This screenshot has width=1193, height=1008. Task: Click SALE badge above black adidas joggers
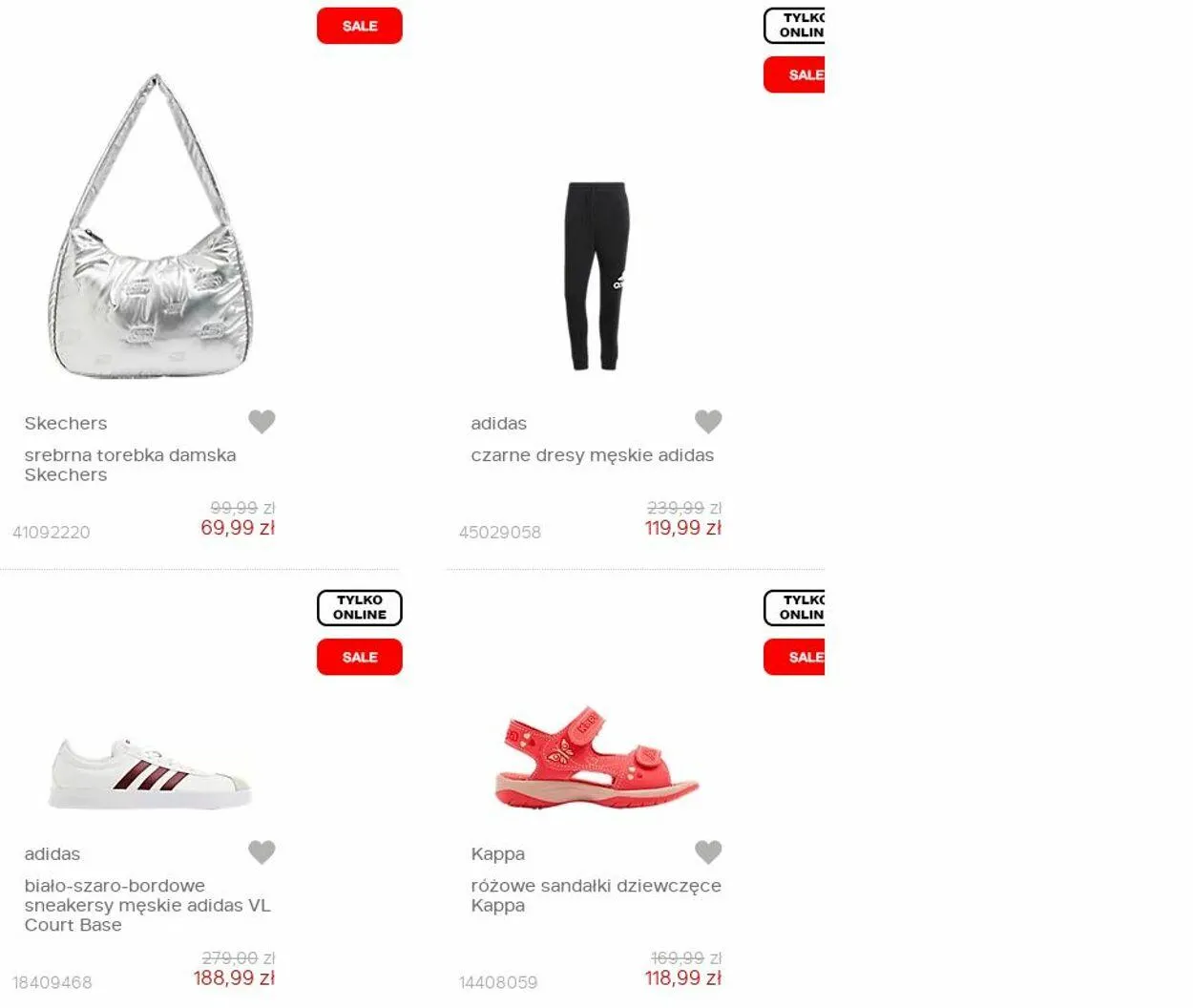click(x=794, y=74)
